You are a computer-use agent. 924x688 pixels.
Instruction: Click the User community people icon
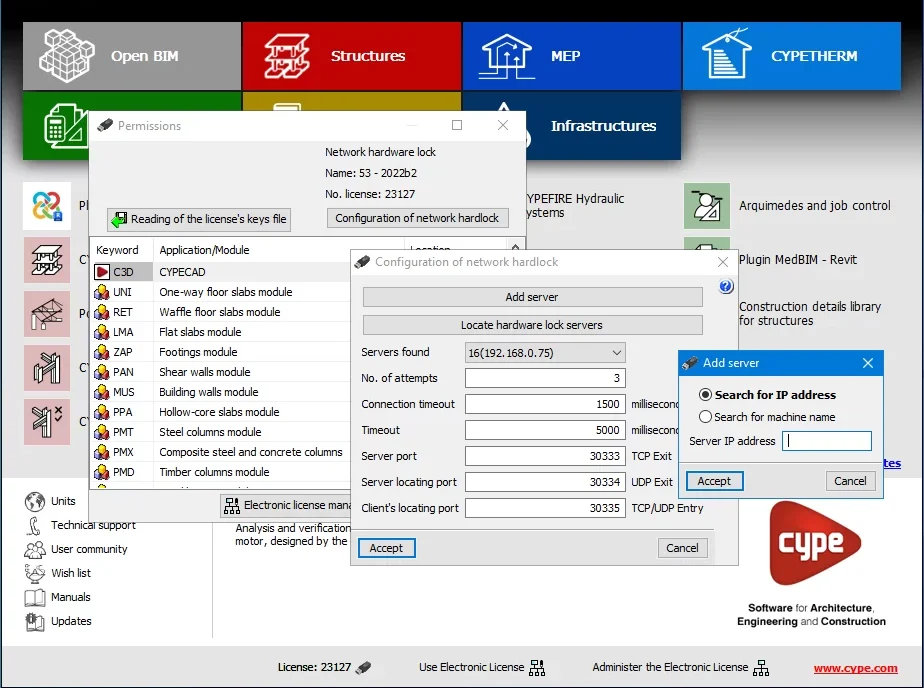(35, 550)
